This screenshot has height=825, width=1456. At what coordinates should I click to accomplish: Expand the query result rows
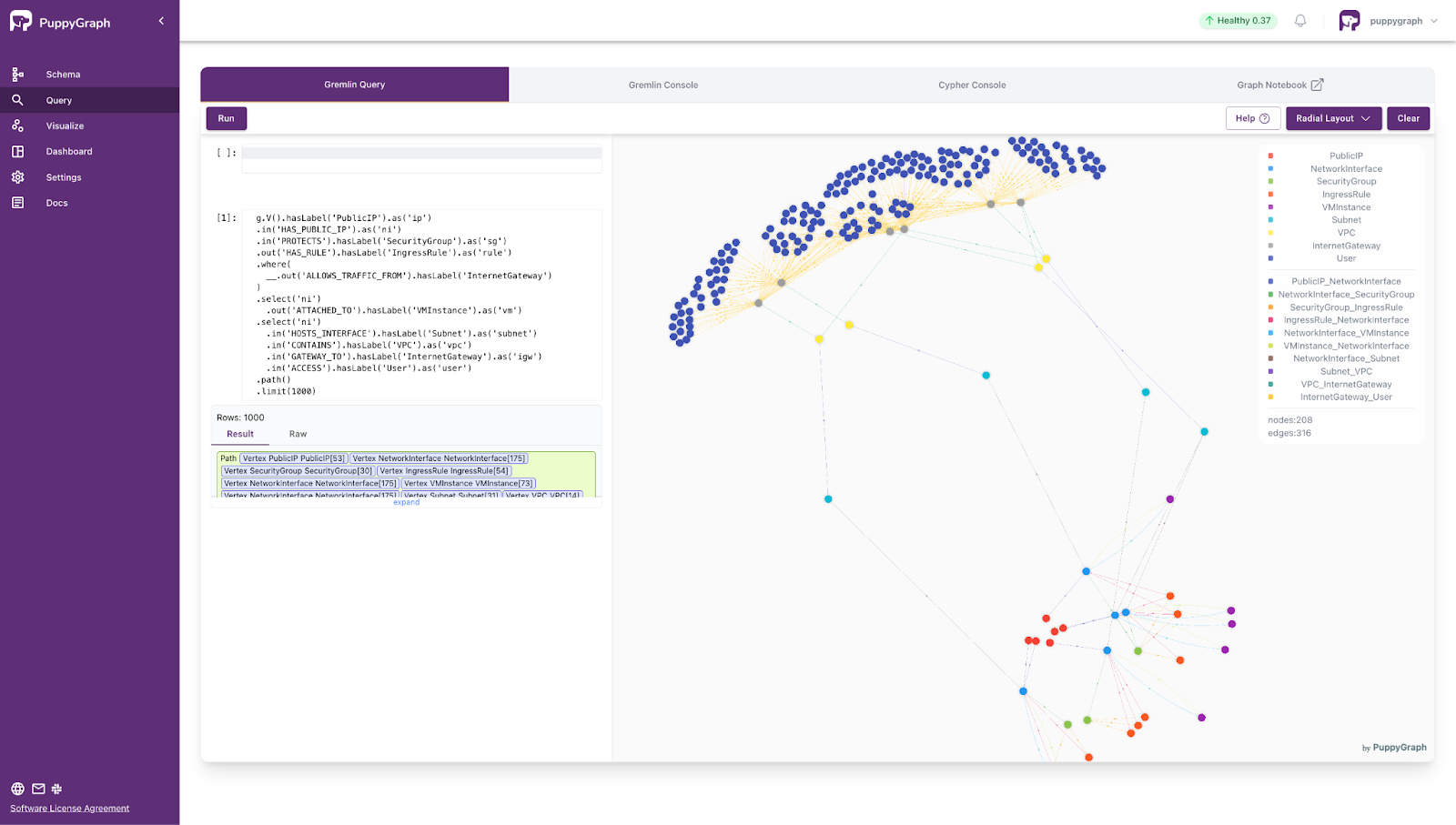click(406, 502)
